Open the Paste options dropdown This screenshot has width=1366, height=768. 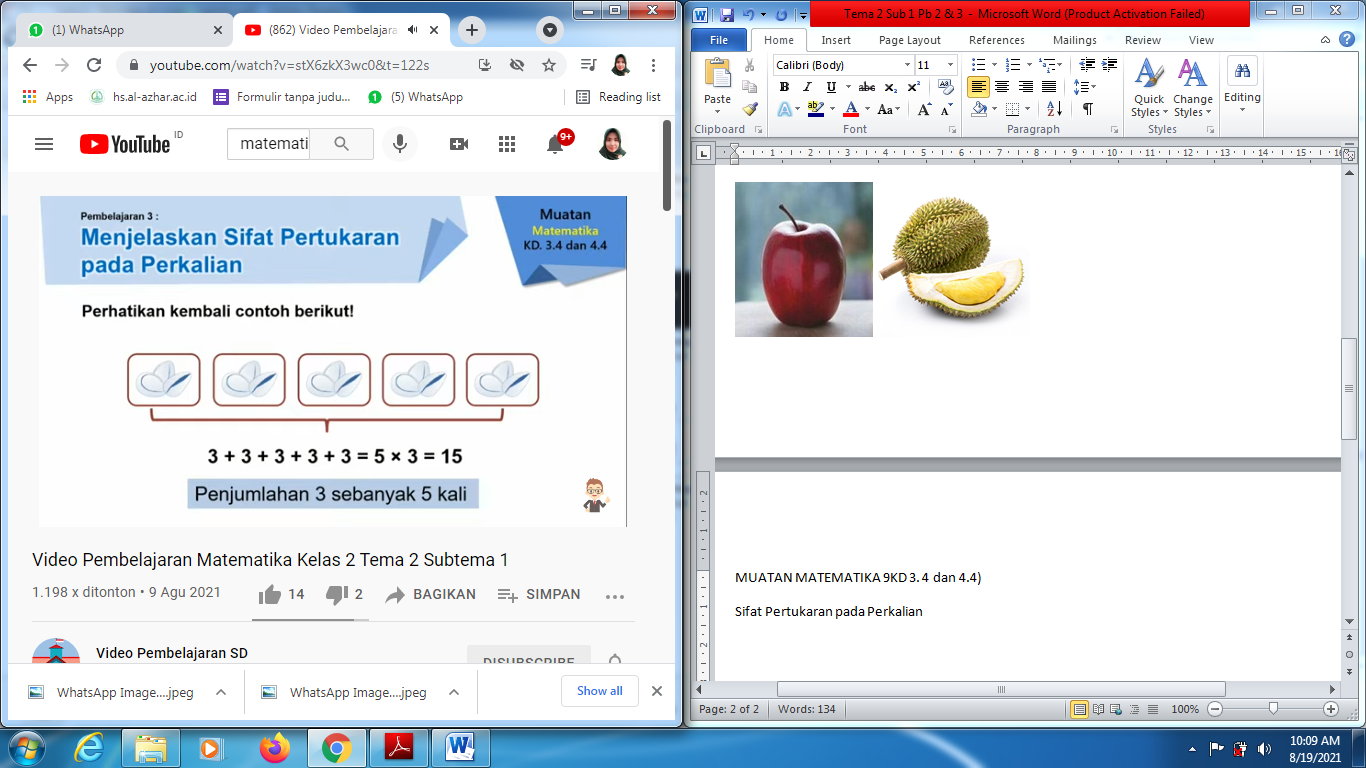pyautogui.click(x=717, y=110)
